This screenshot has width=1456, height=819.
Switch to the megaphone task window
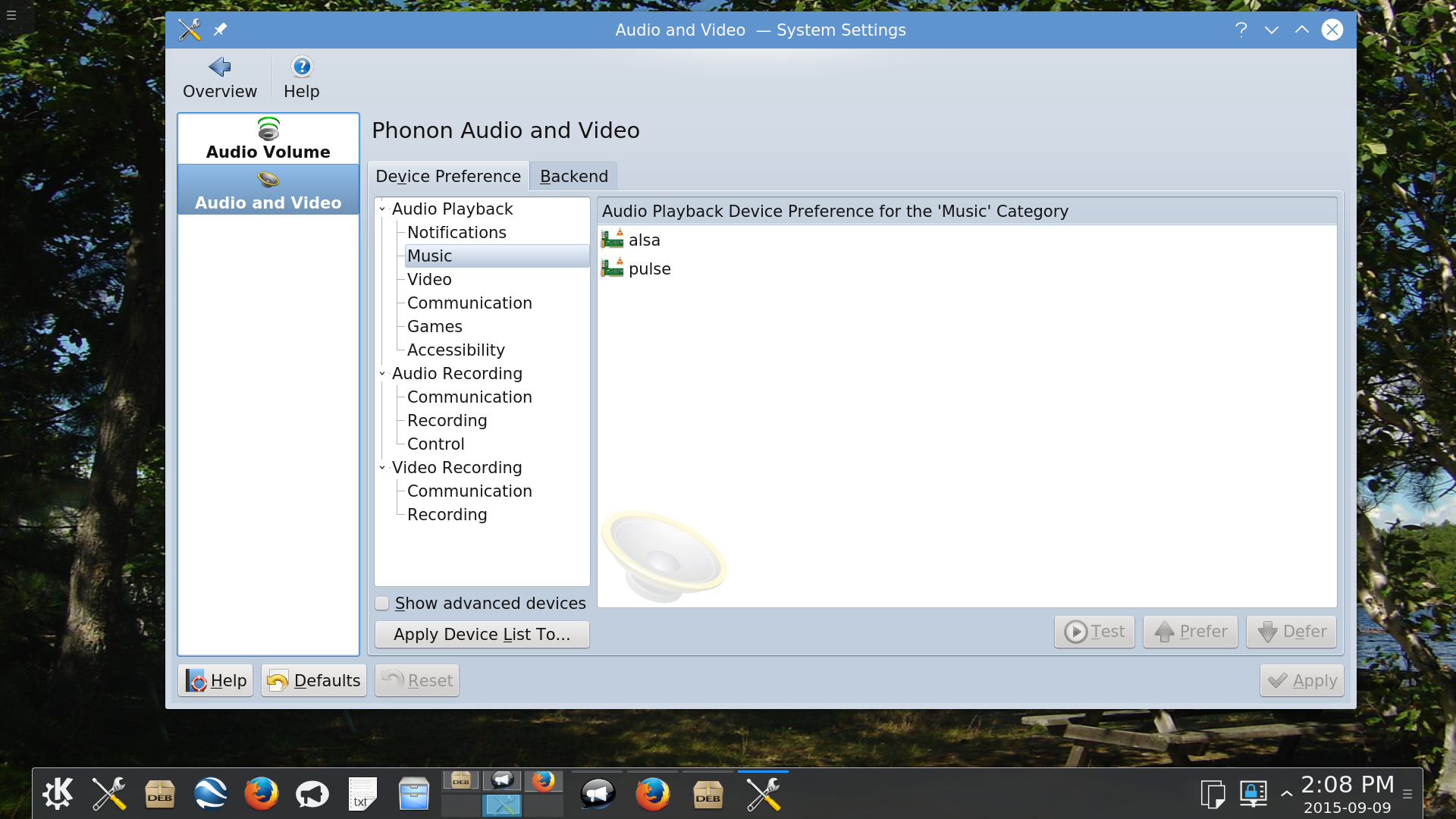pos(598,794)
